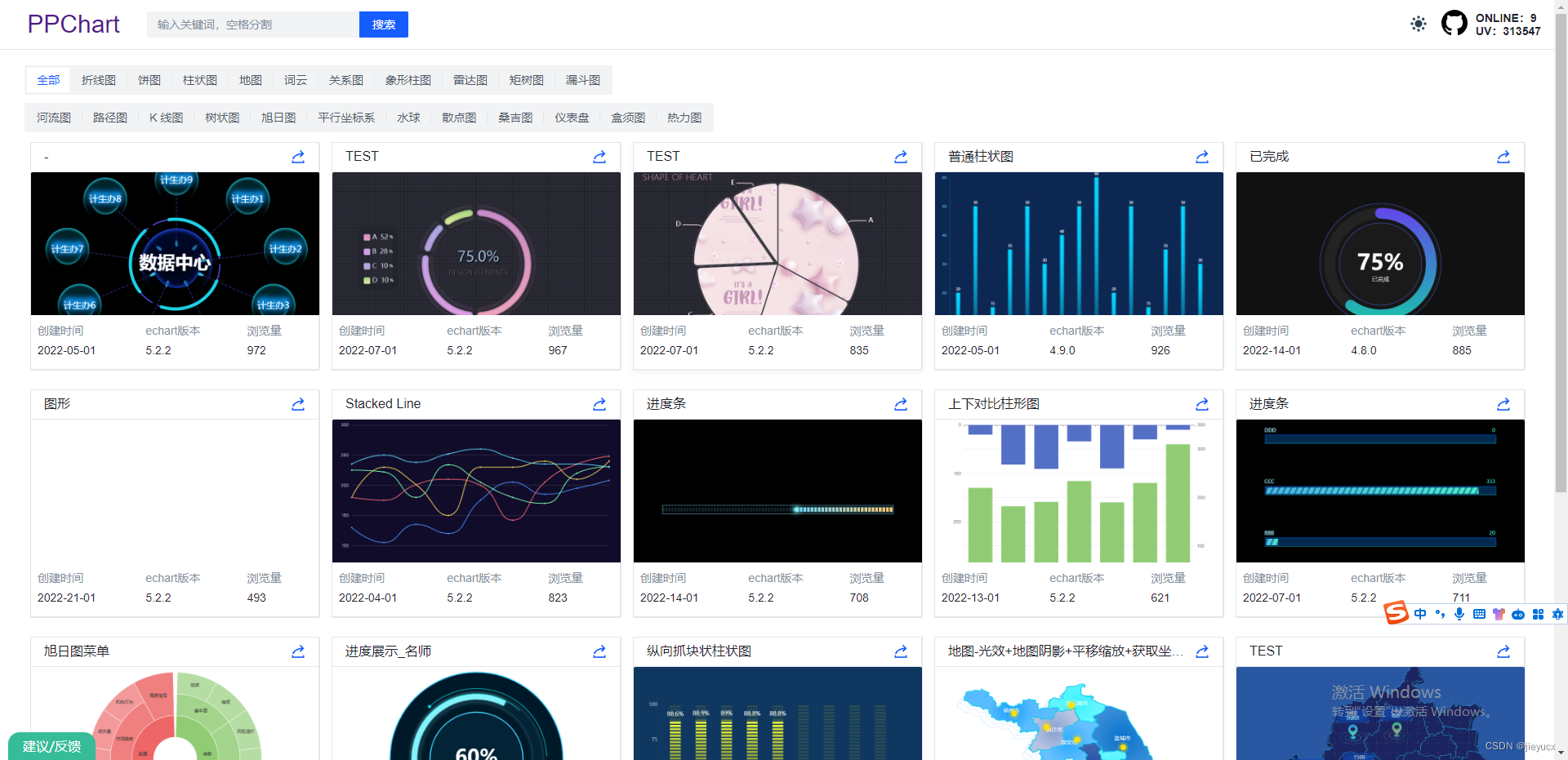Image resolution: width=1568 pixels, height=760 pixels.
Task: Open the 普通柱状图 bar chart thumbnail
Action: 1079,243
